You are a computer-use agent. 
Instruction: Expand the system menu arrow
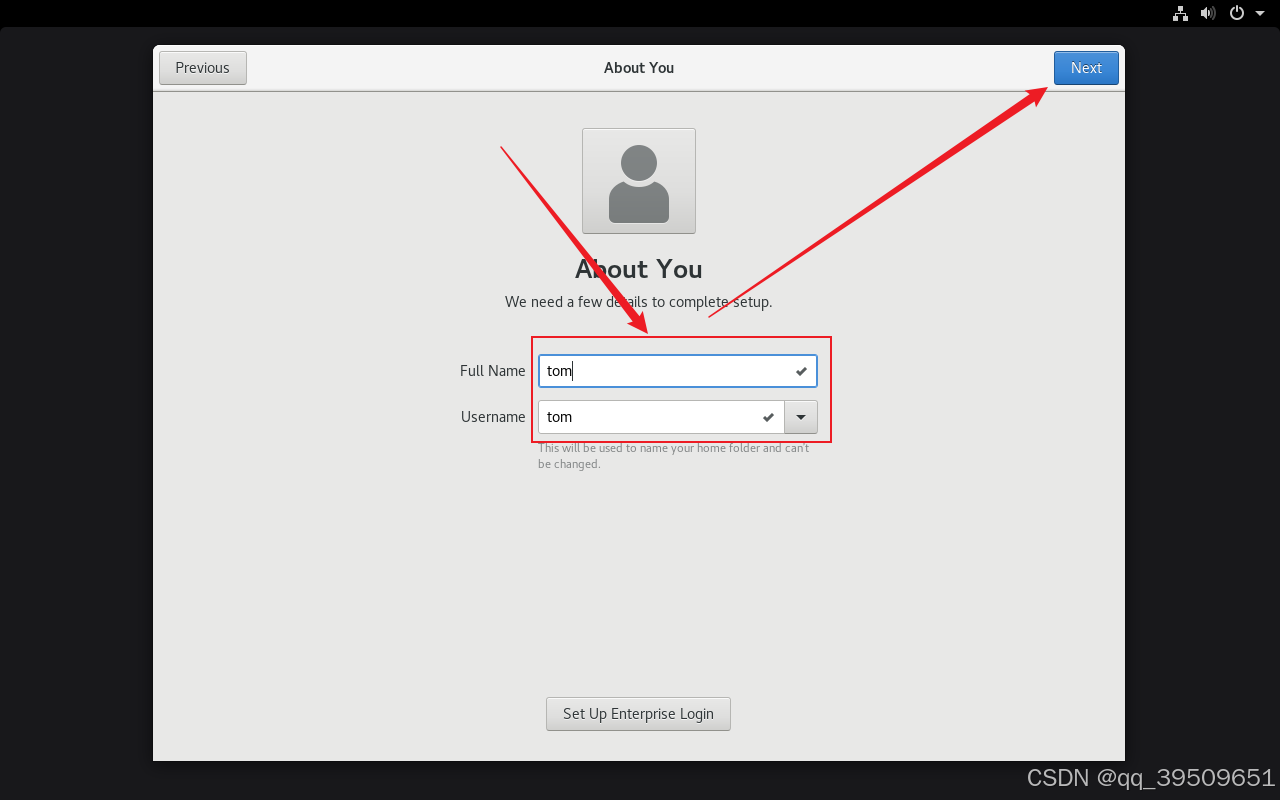(1260, 13)
